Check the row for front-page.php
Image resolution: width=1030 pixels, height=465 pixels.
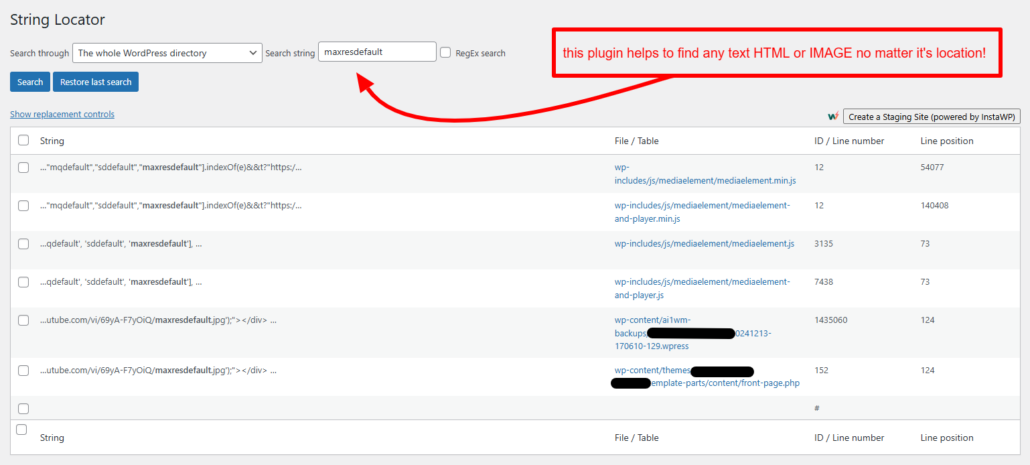tap(24, 370)
